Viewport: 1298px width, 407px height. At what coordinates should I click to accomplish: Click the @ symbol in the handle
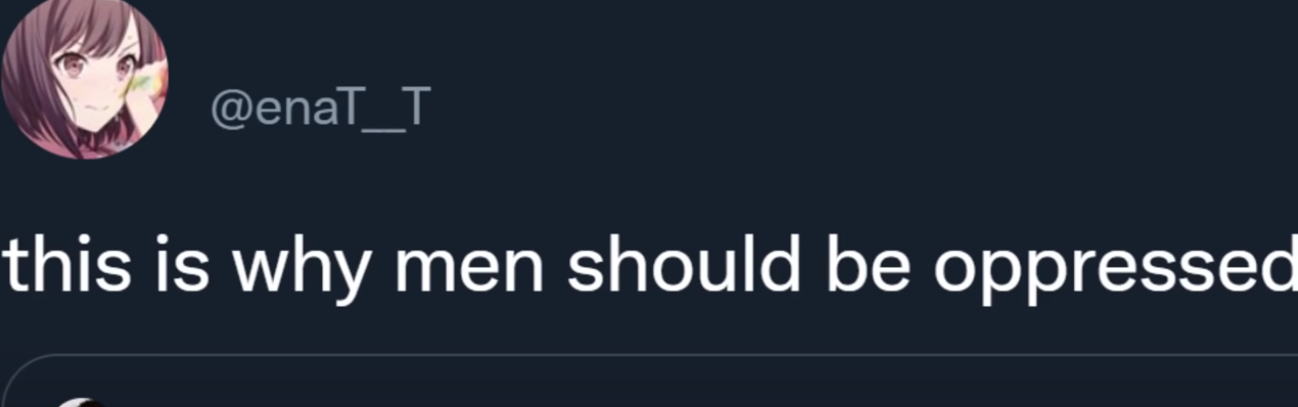click(x=230, y=109)
